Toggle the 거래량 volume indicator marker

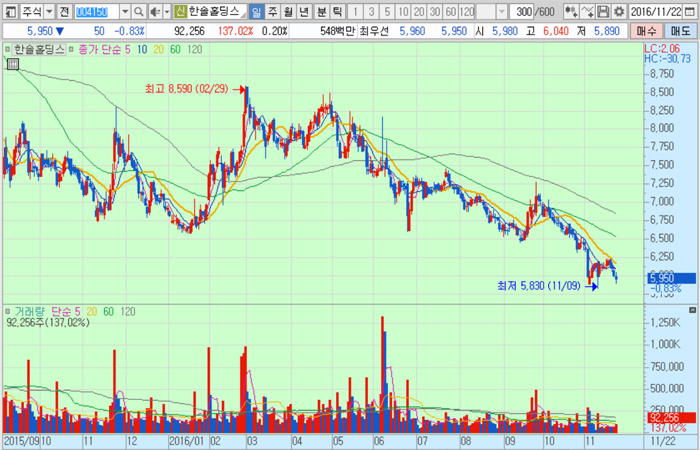[8, 311]
